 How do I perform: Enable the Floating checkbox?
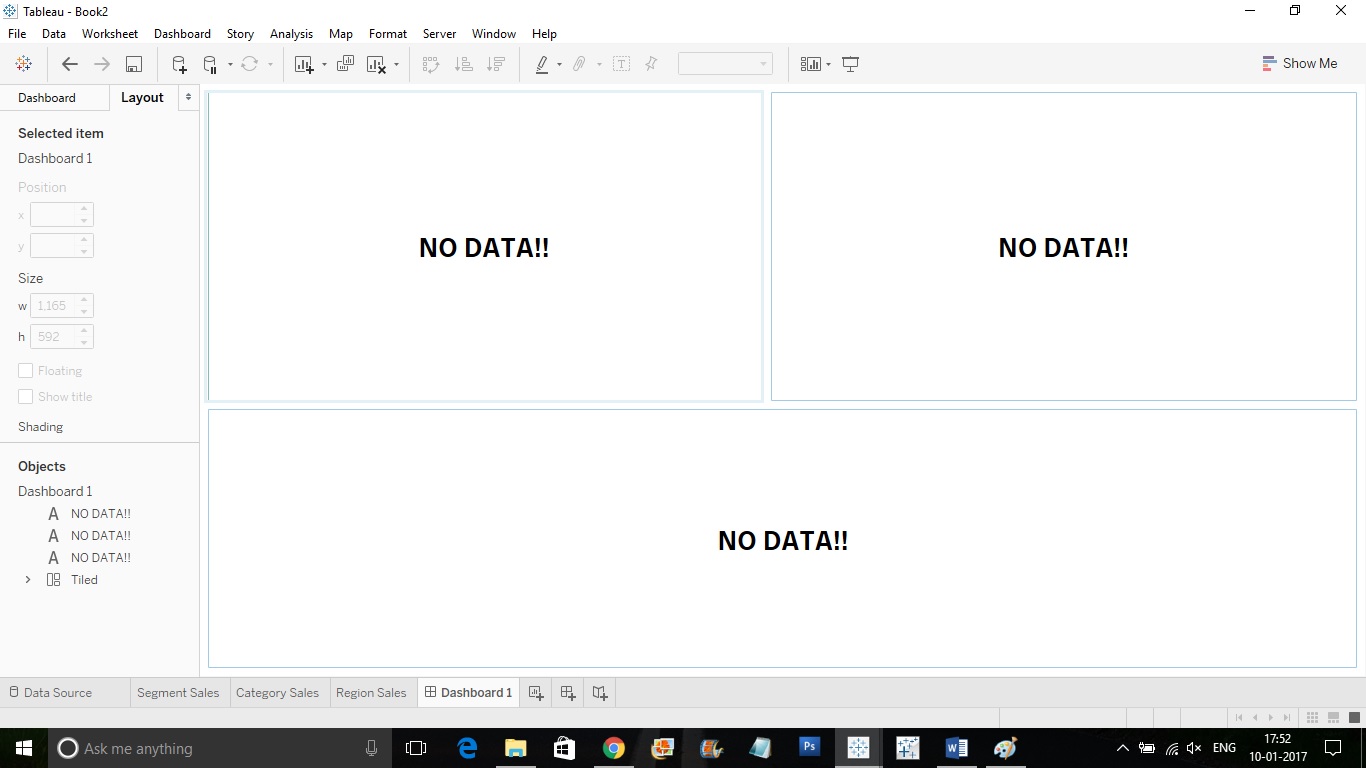click(x=25, y=370)
